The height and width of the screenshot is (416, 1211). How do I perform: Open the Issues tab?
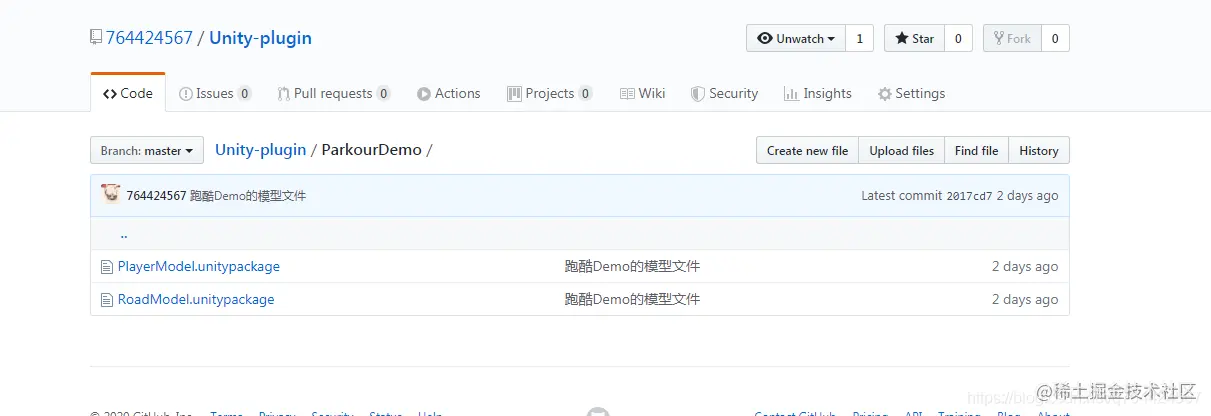point(215,93)
